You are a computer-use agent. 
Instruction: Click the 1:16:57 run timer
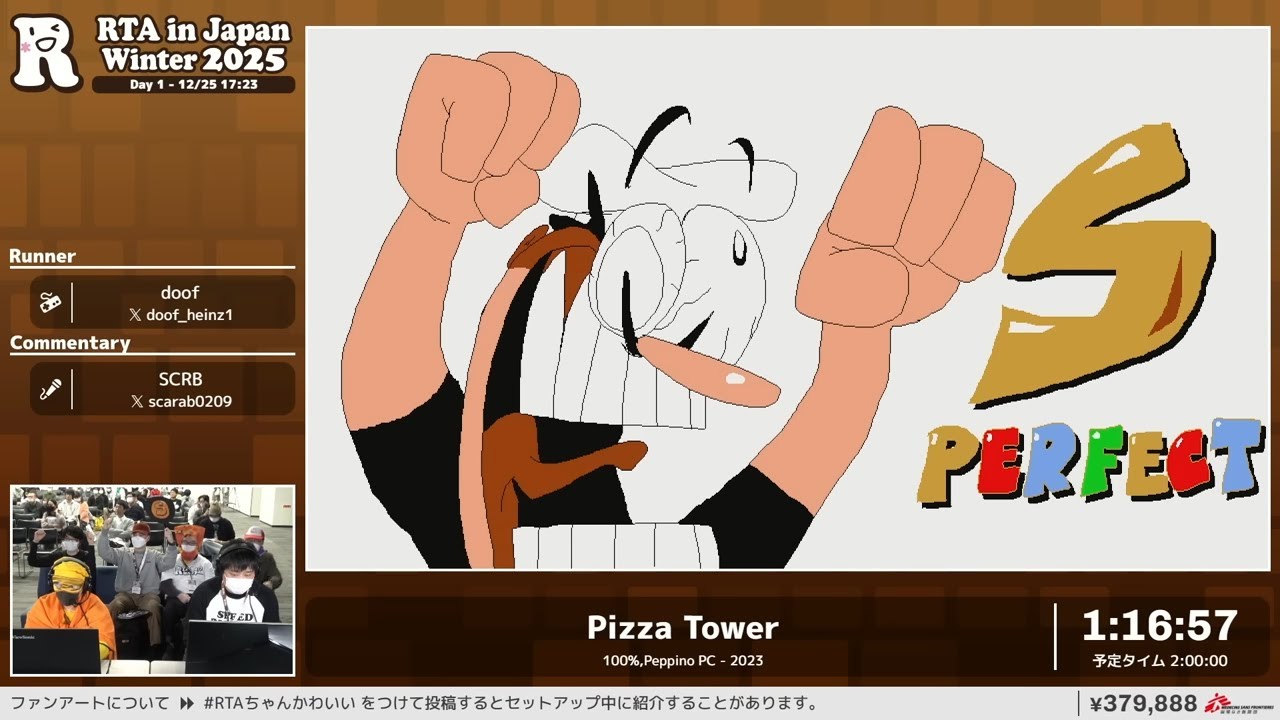(x=1160, y=626)
